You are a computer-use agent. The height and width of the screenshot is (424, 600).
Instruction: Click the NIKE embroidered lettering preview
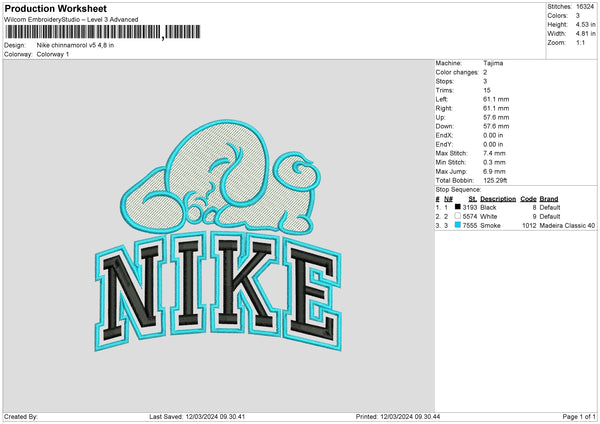pos(218,292)
